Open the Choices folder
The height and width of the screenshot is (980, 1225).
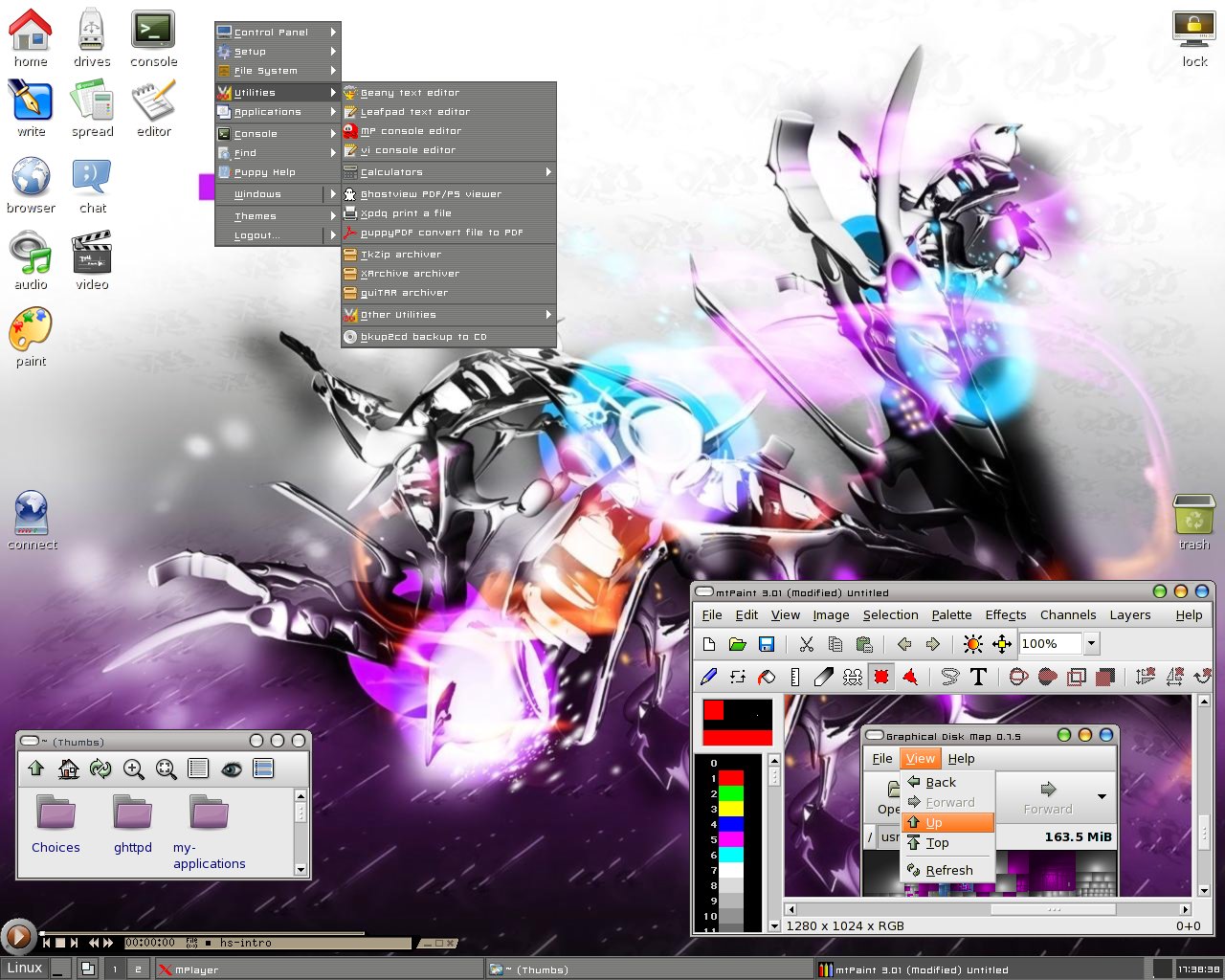[x=56, y=824]
